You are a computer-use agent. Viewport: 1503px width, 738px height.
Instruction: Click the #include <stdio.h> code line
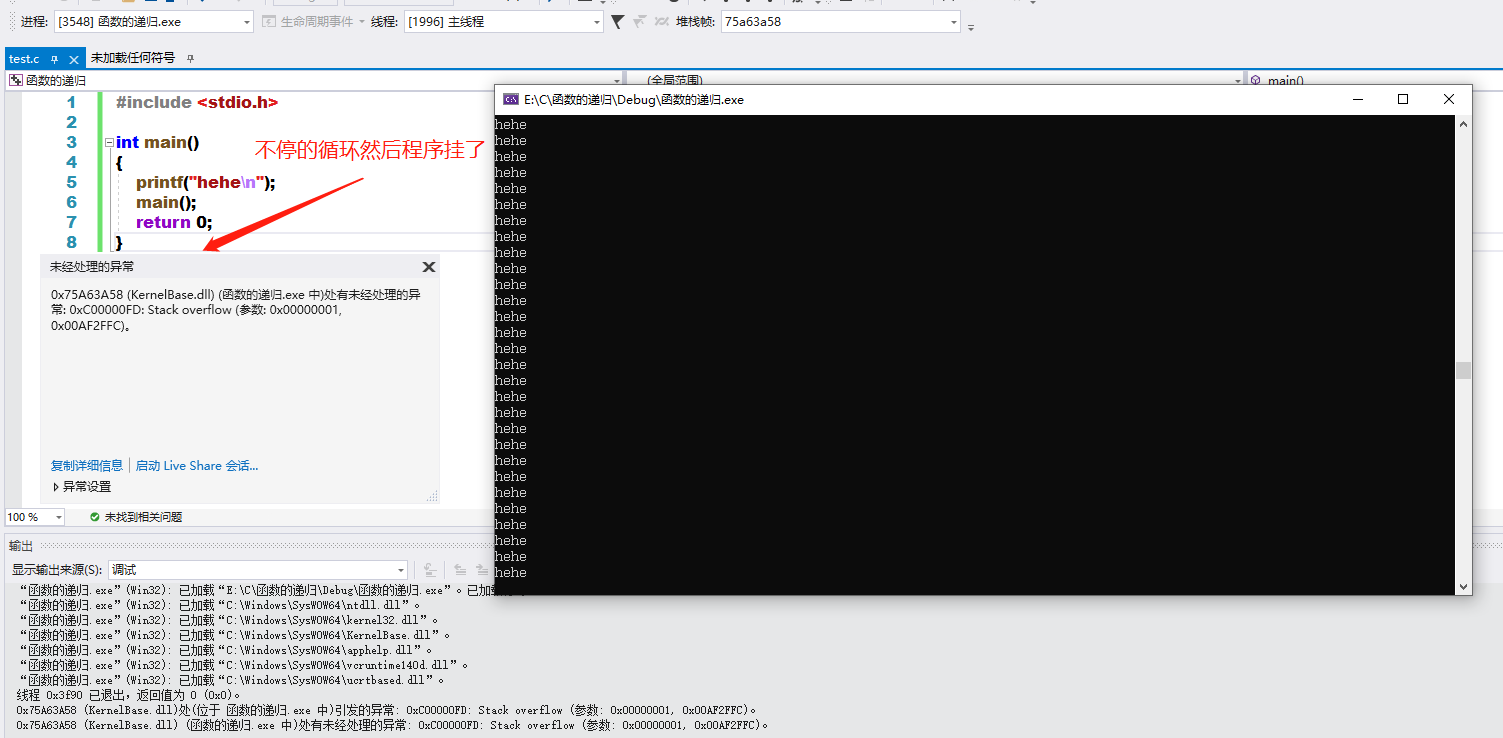pyautogui.click(x=197, y=102)
